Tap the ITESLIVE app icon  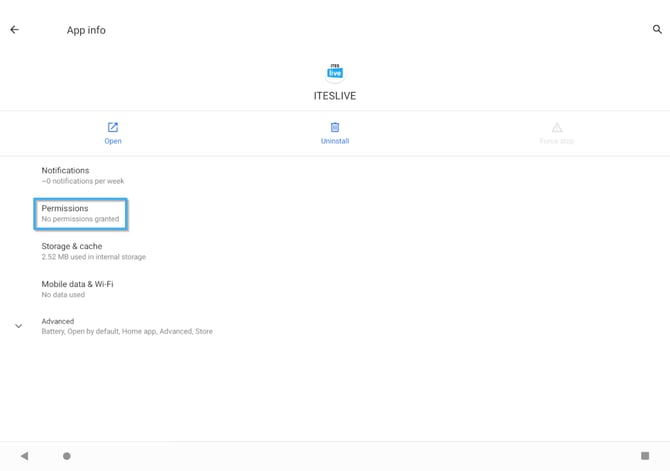point(335,72)
